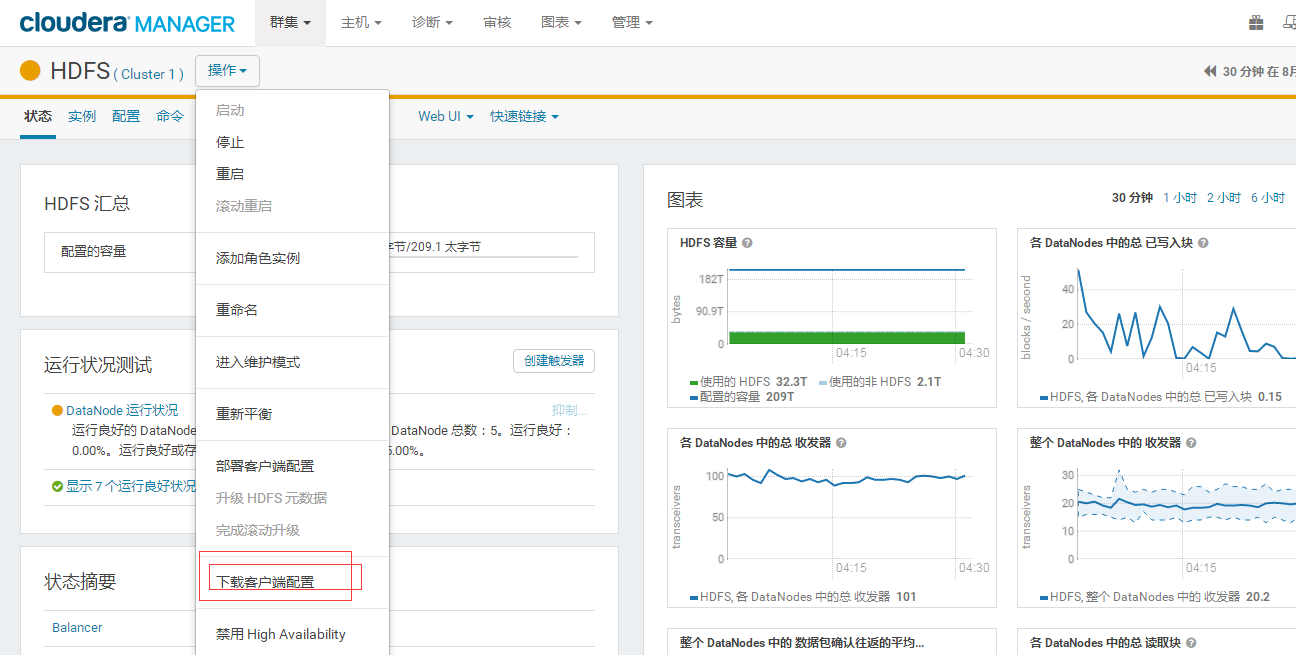This screenshot has height=655, width=1296.
Task: Open help icon for 整个 DataNodes 中的 收发器
Action: tap(1191, 443)
